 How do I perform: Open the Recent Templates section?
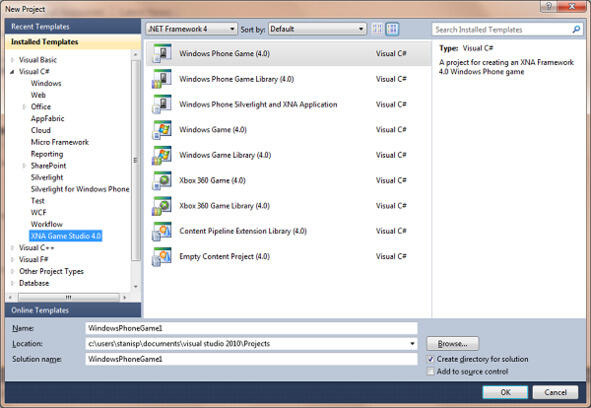tap(73, 27)
